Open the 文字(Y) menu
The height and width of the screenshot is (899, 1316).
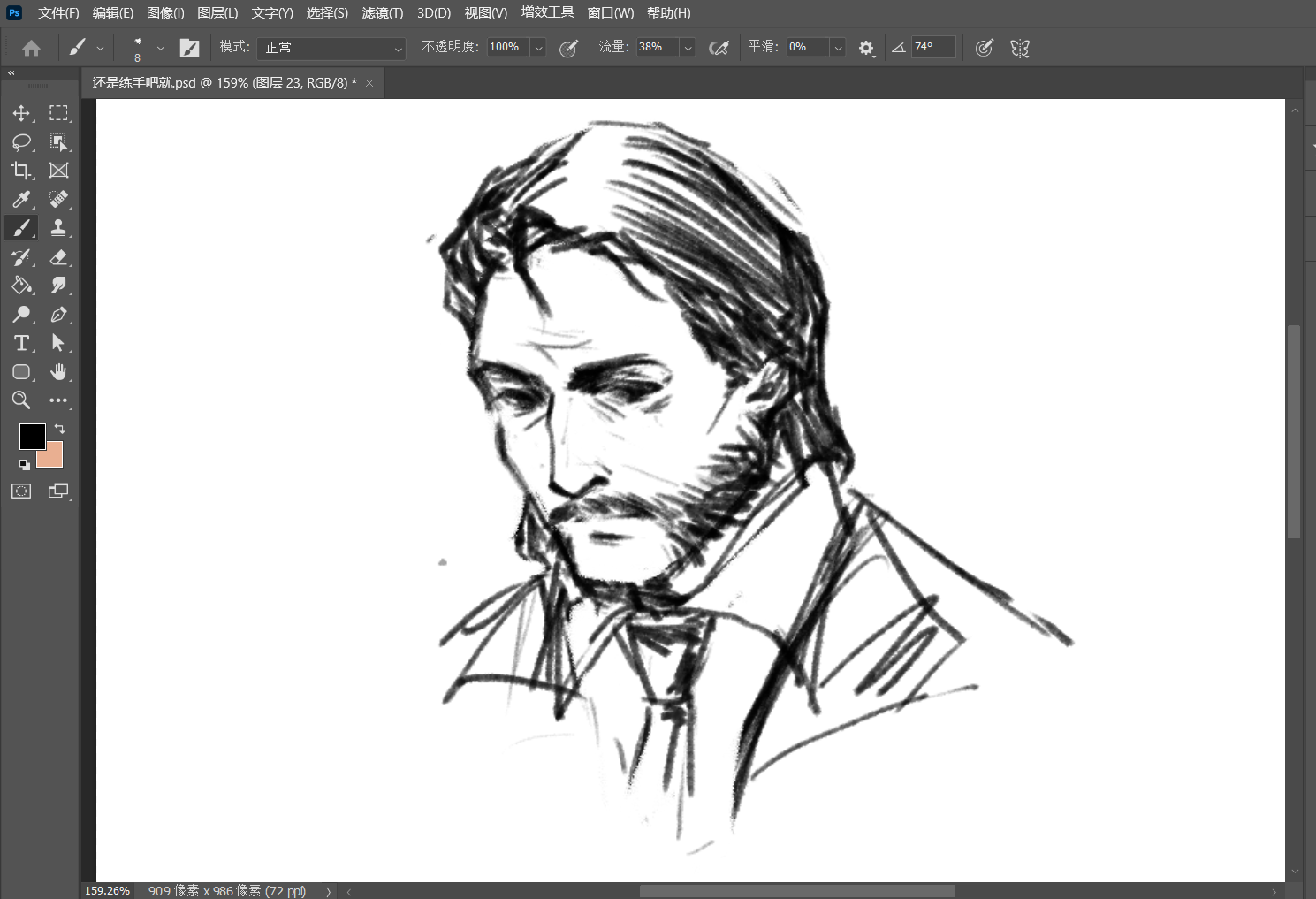point(272,13)
